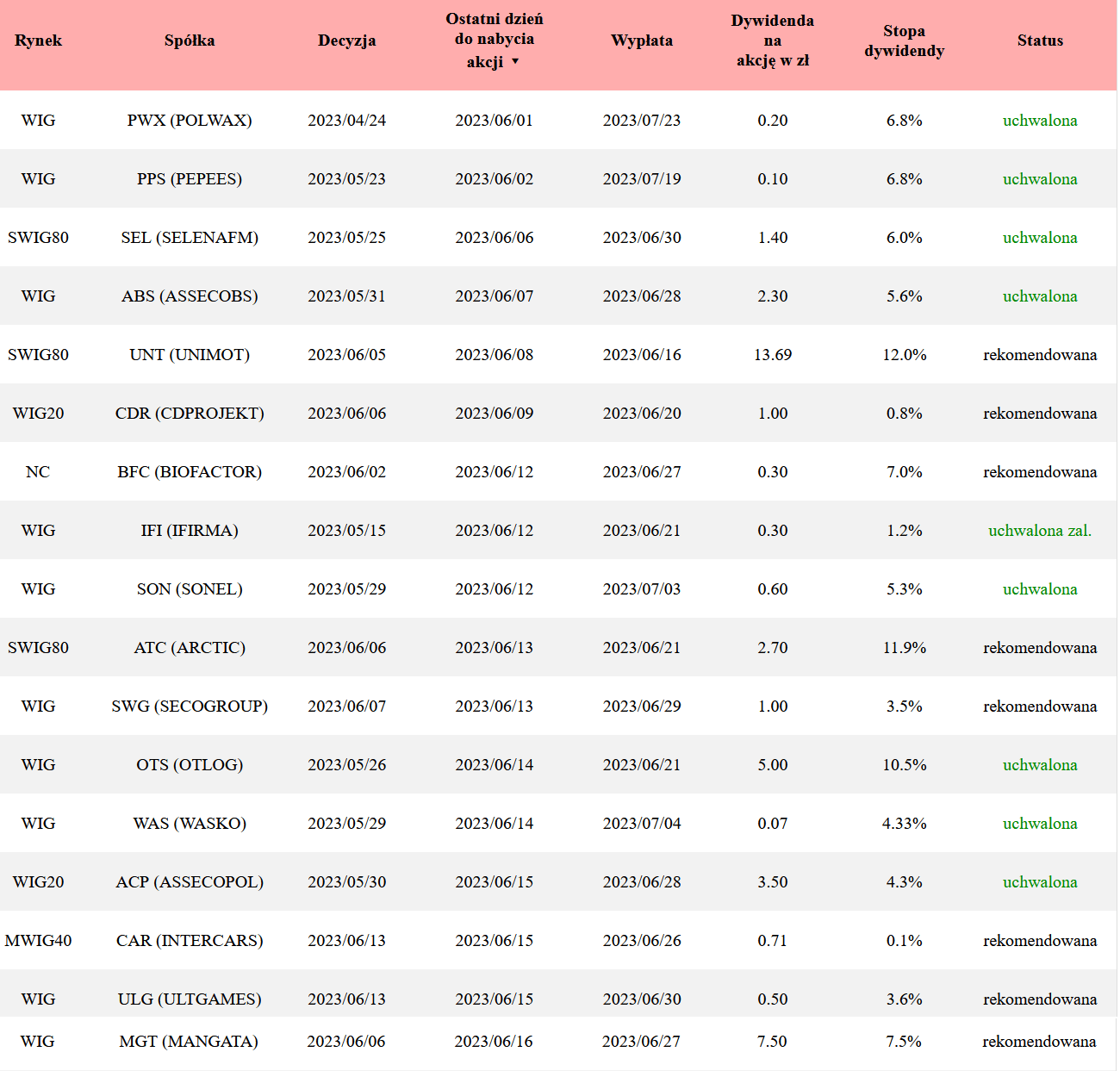Open the CDR (CDPROJEKT) company entry
1120x1077 pixels.
coord(190,414)
